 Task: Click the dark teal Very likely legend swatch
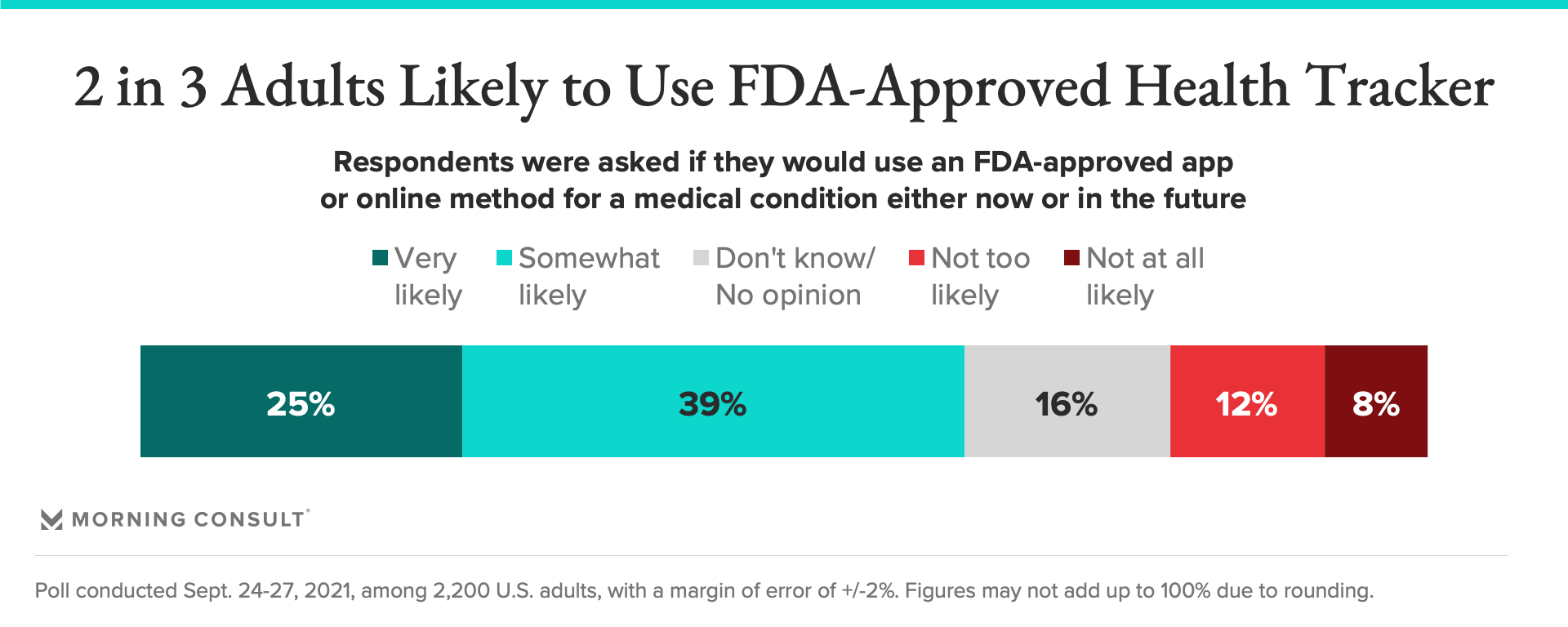coord(380,258)
